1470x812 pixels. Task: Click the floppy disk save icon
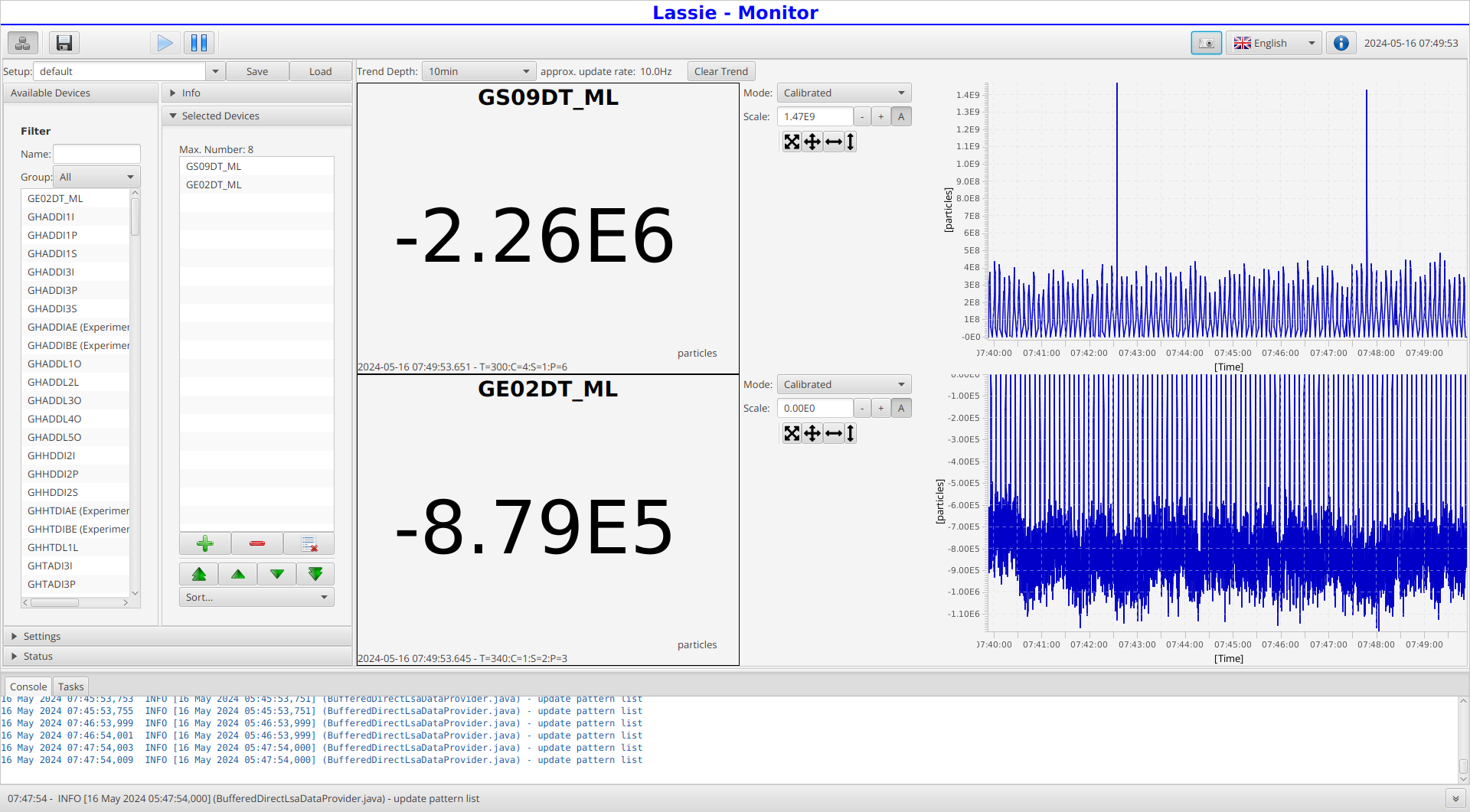[64, 43]
